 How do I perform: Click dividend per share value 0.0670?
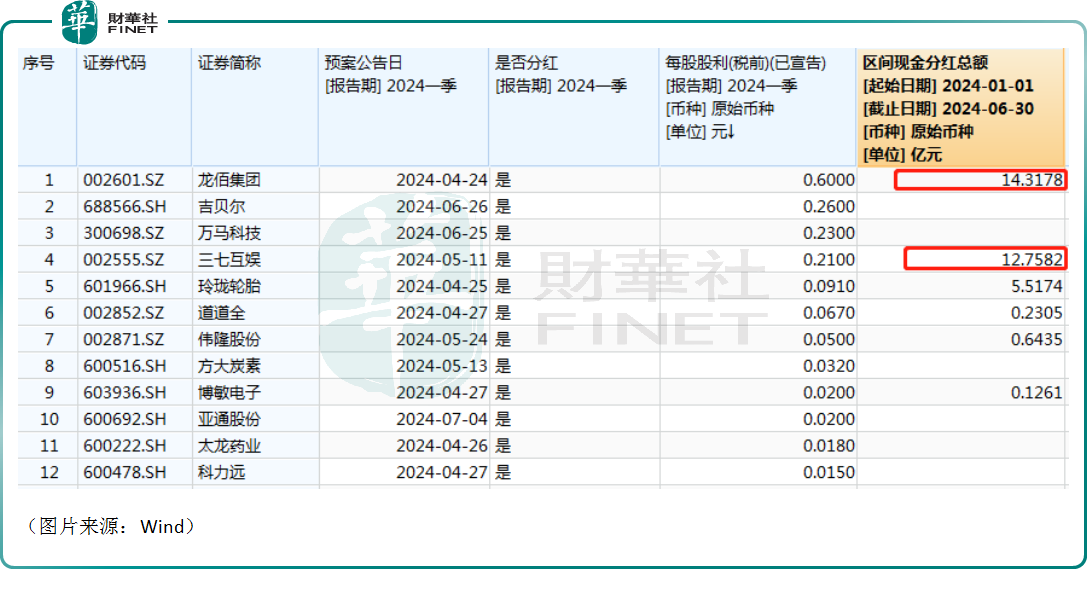coord(828,313)
